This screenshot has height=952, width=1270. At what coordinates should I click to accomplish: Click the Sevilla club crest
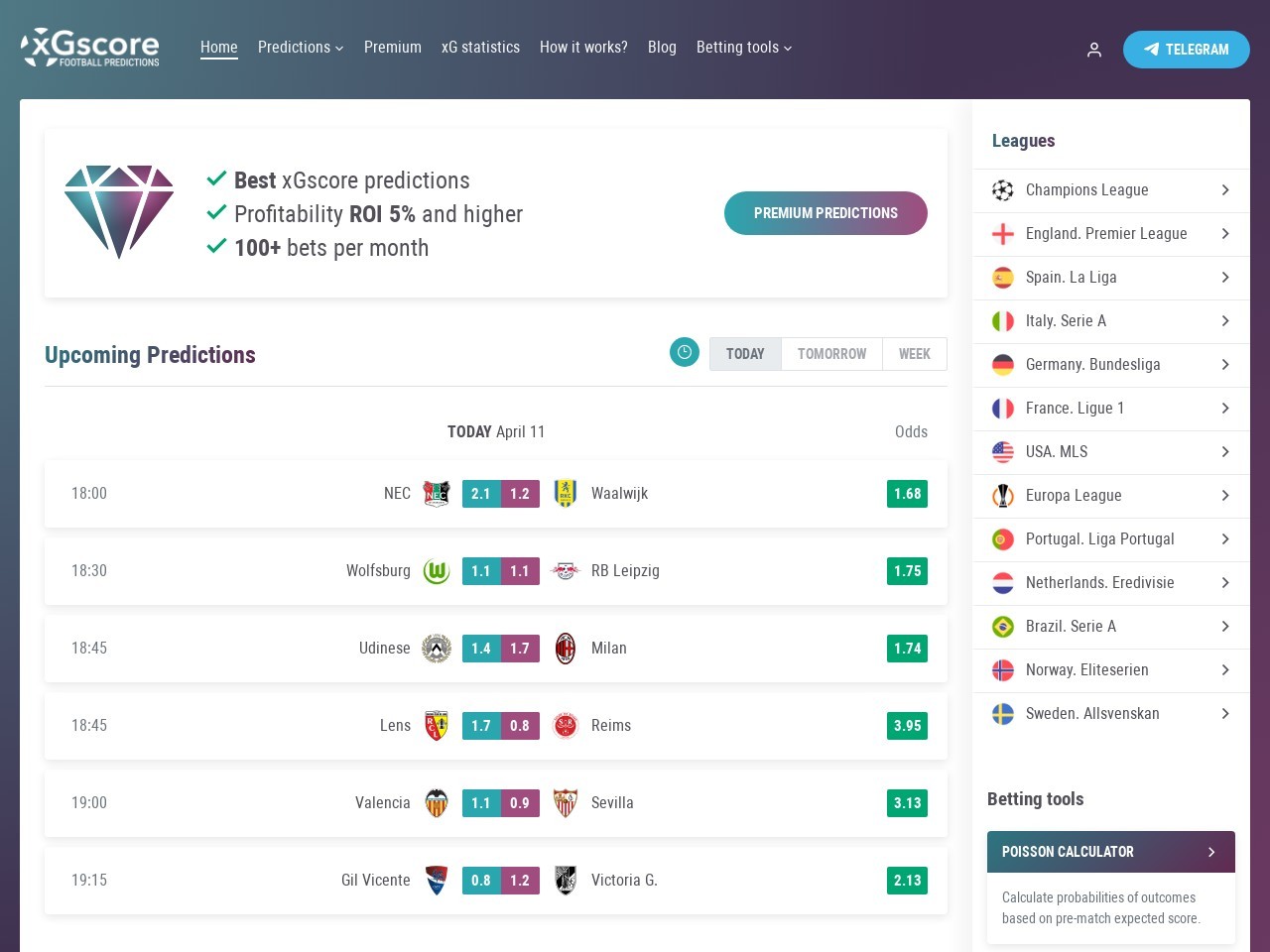tap(566, 802)
